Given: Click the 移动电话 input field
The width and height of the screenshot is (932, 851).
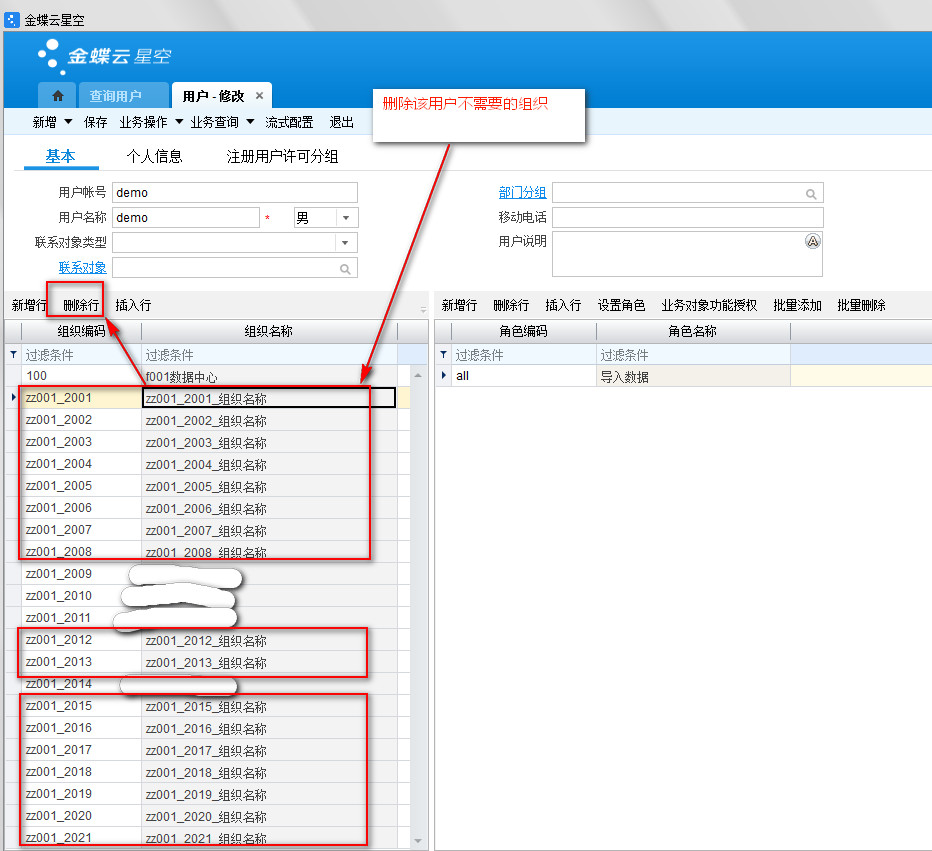Looking at the screenshot, I should (687, 218).
